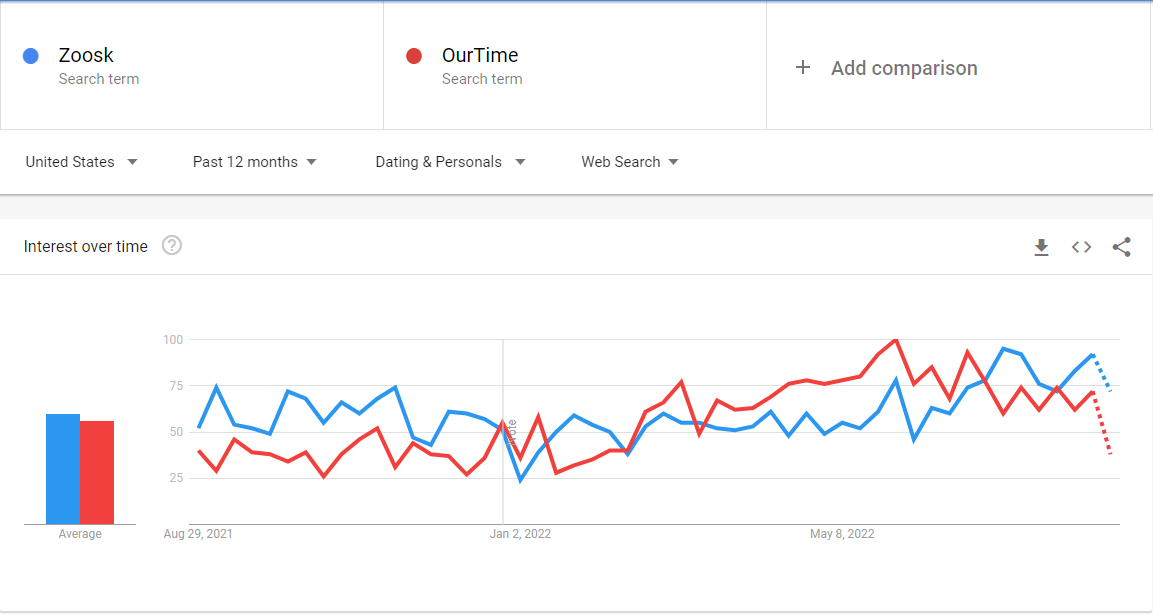Click the embed code icon

point(1081,247)
